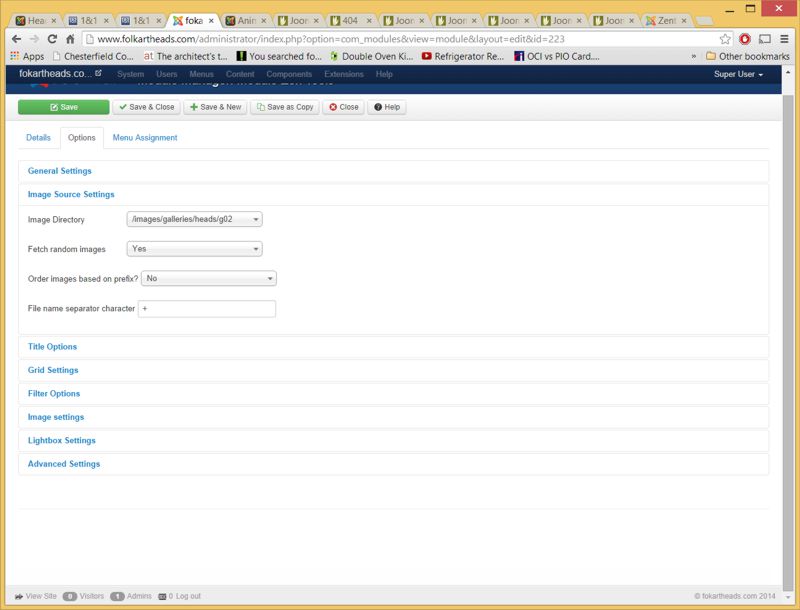Show hidden bookmarks chevron
Screen dimensions: 800x610
coord(694,56)
